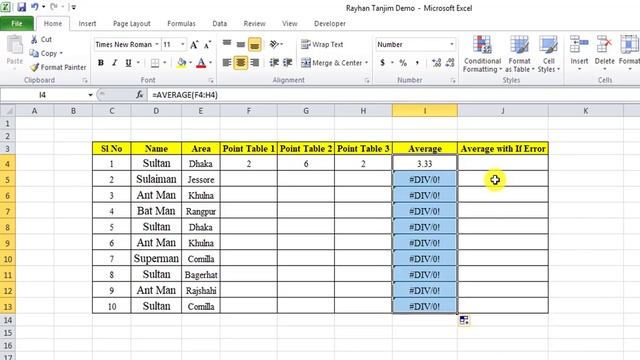Screen dimensions: 640x360
Task: Click the Cut scissors button
Action: (41, 40)
